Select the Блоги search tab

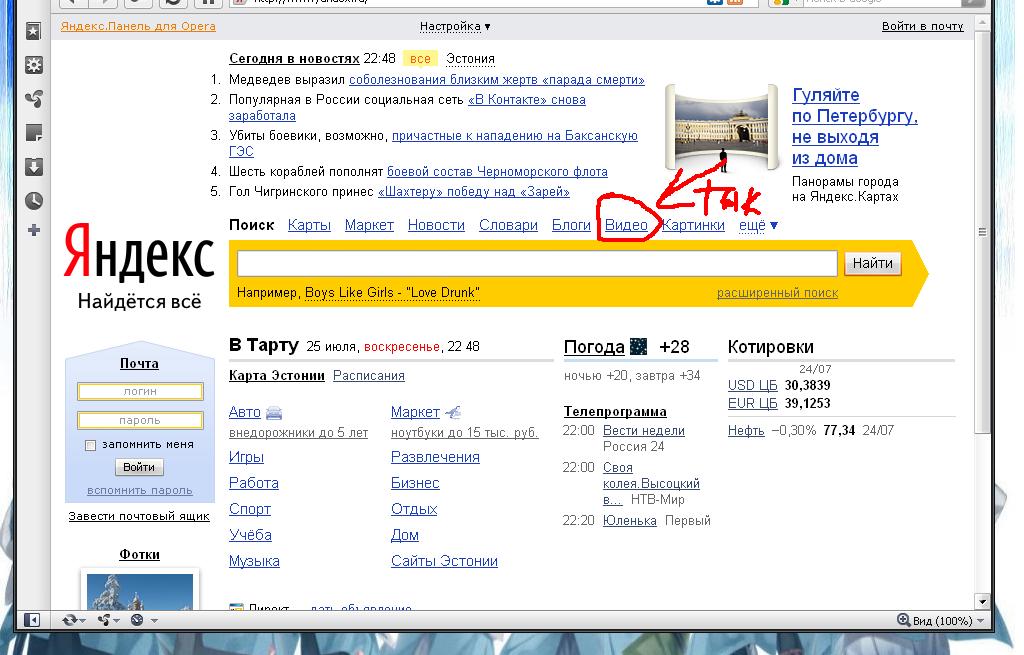[571, 225]
